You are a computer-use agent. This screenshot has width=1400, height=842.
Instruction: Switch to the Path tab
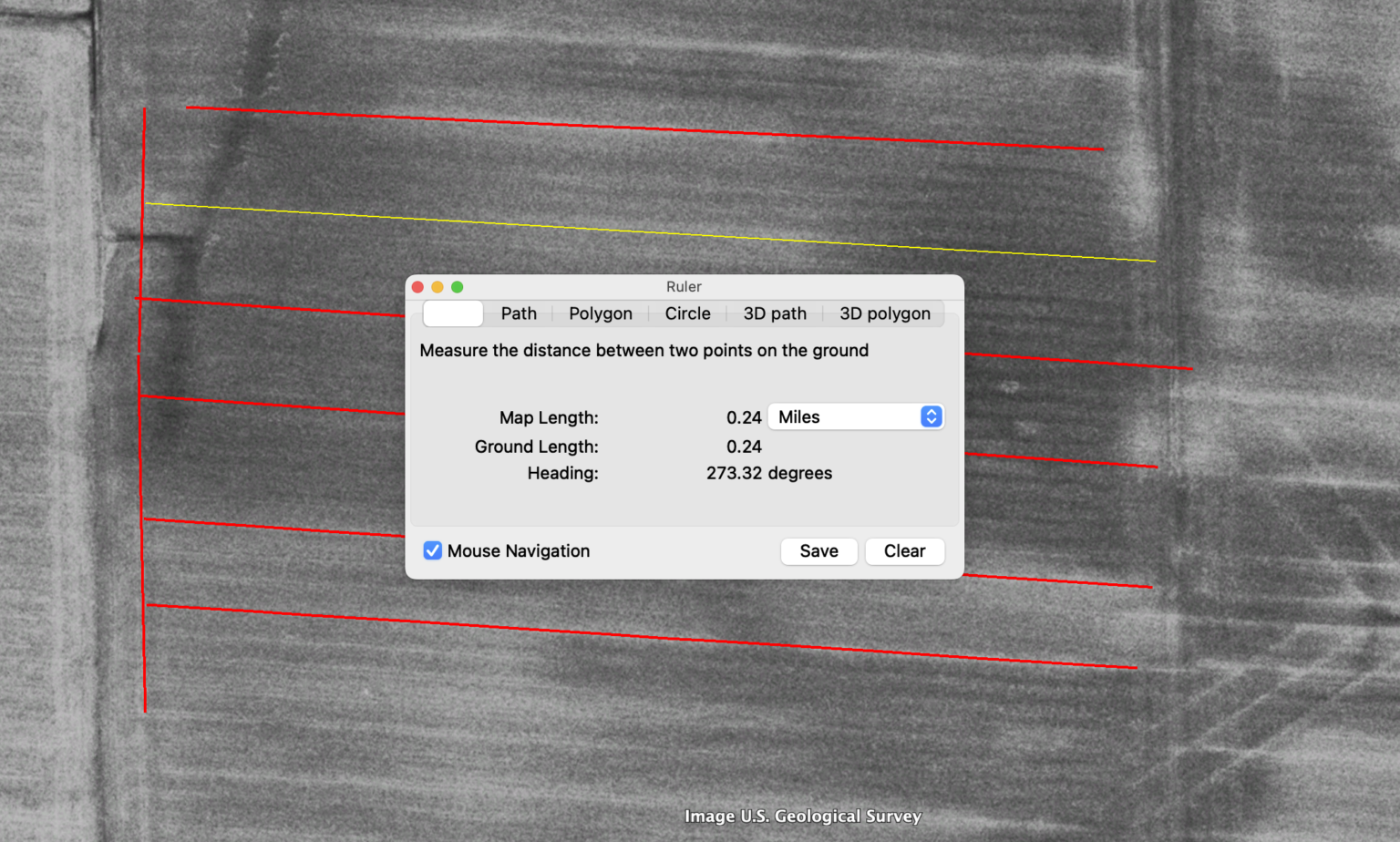[x=518, y=313]
